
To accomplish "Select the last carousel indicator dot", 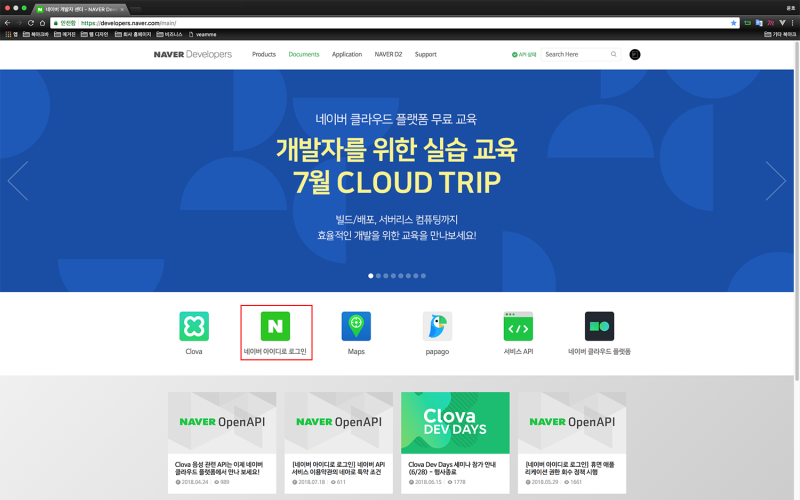I will coord(423,276).
